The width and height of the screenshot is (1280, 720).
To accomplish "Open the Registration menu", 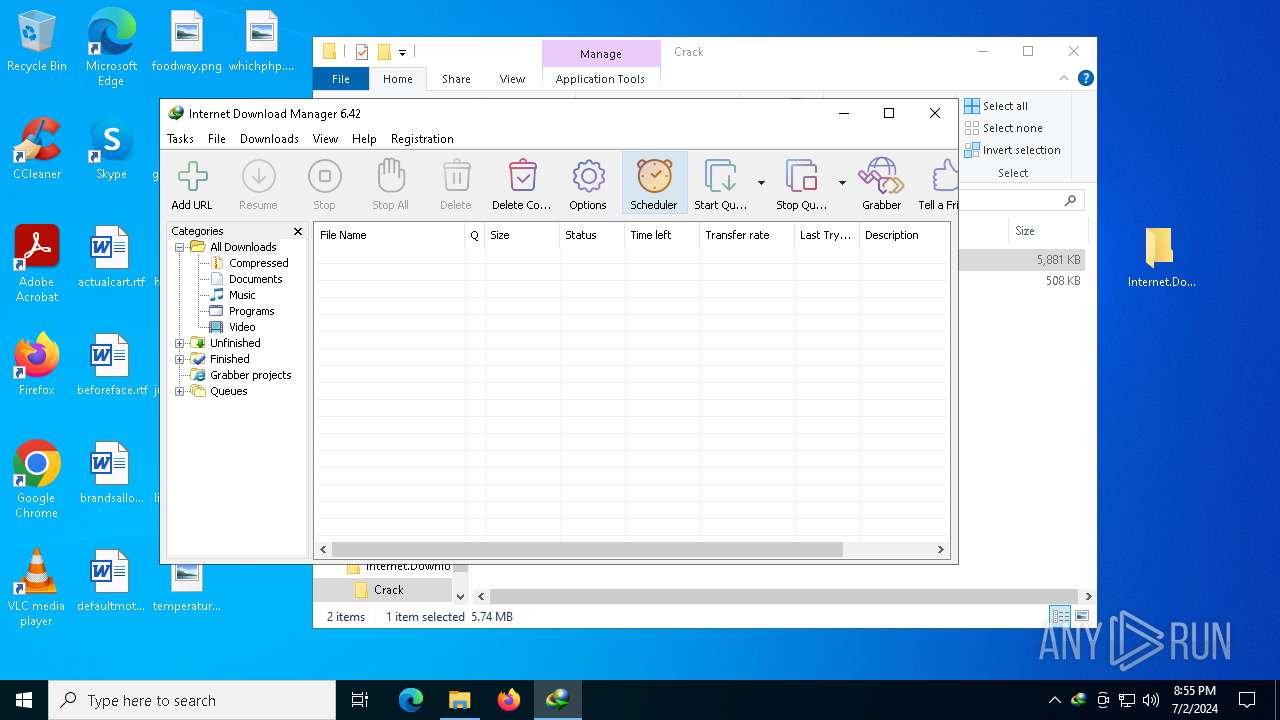I will 422,139.
